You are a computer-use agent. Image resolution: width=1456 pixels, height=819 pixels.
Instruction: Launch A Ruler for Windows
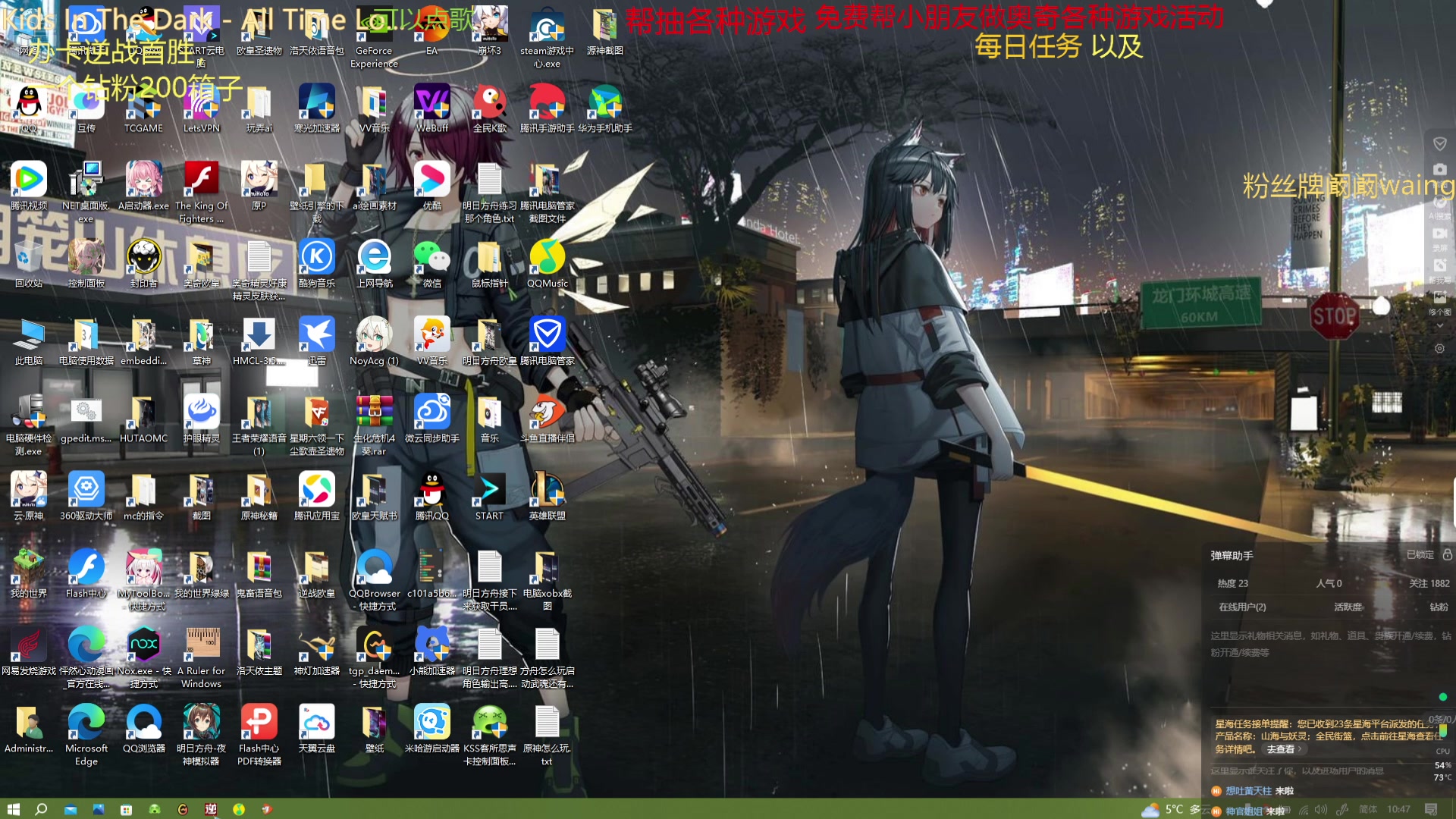201,658
